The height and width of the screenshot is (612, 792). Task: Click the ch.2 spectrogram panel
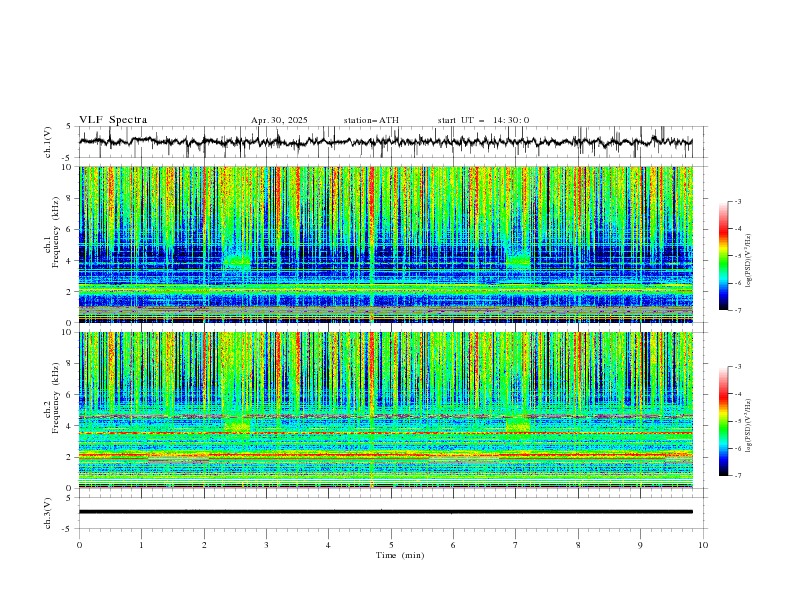click(x=385, y=410)
